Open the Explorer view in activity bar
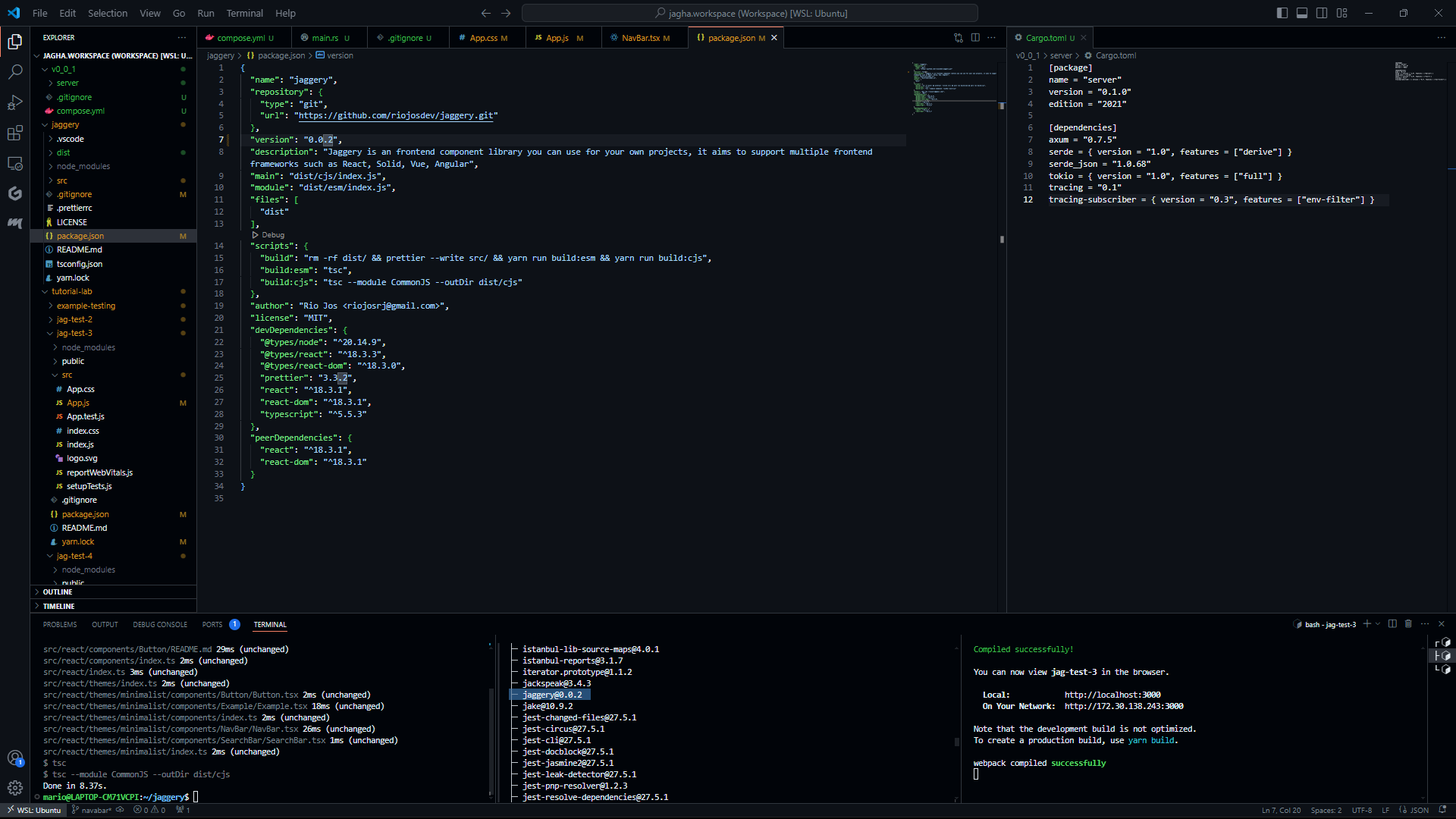Viewport: 1456px width, 819px height. coord(14,42)
